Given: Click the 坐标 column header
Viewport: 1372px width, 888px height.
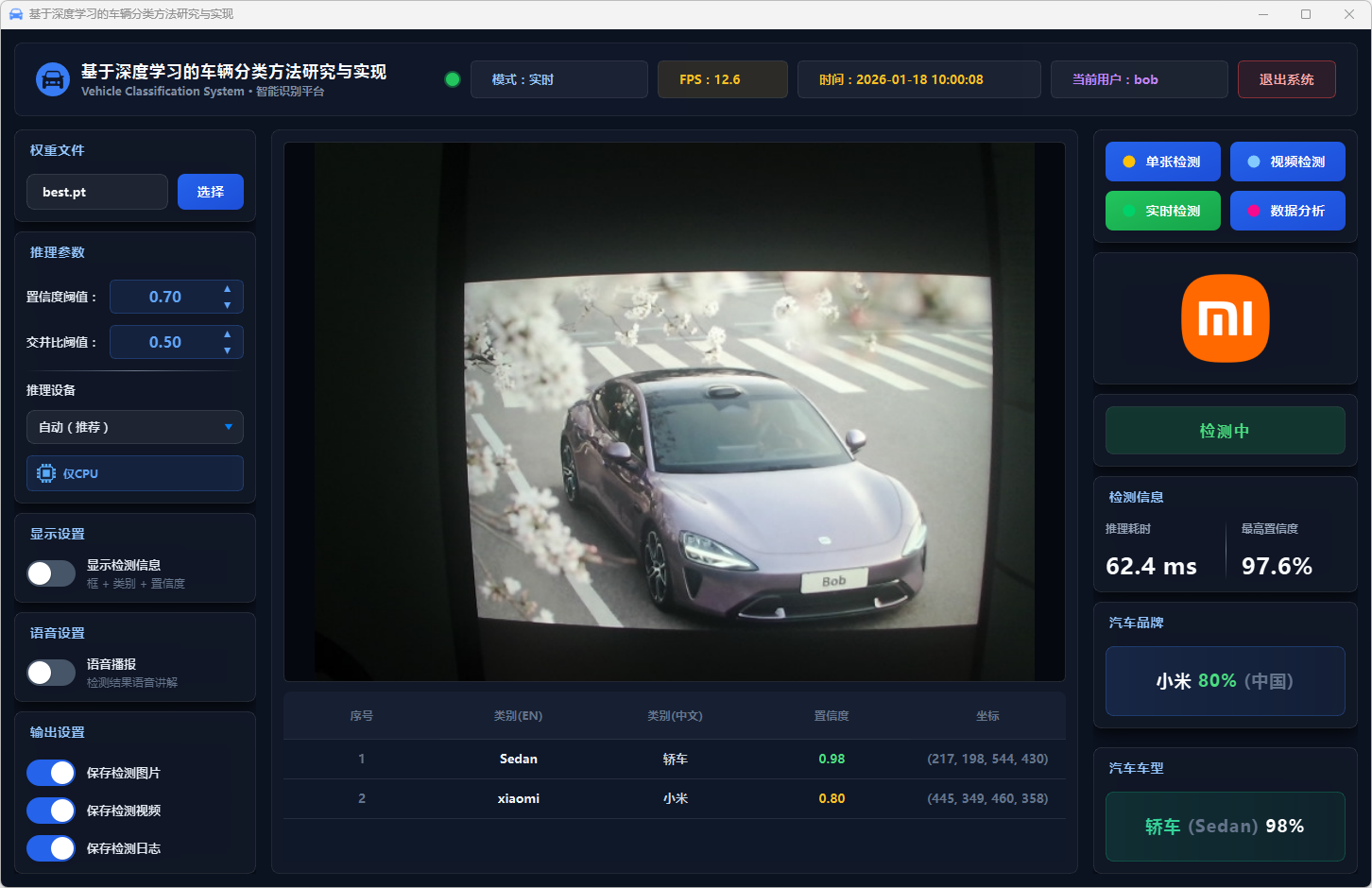Looking at the screenshot, I should [987, 716].
